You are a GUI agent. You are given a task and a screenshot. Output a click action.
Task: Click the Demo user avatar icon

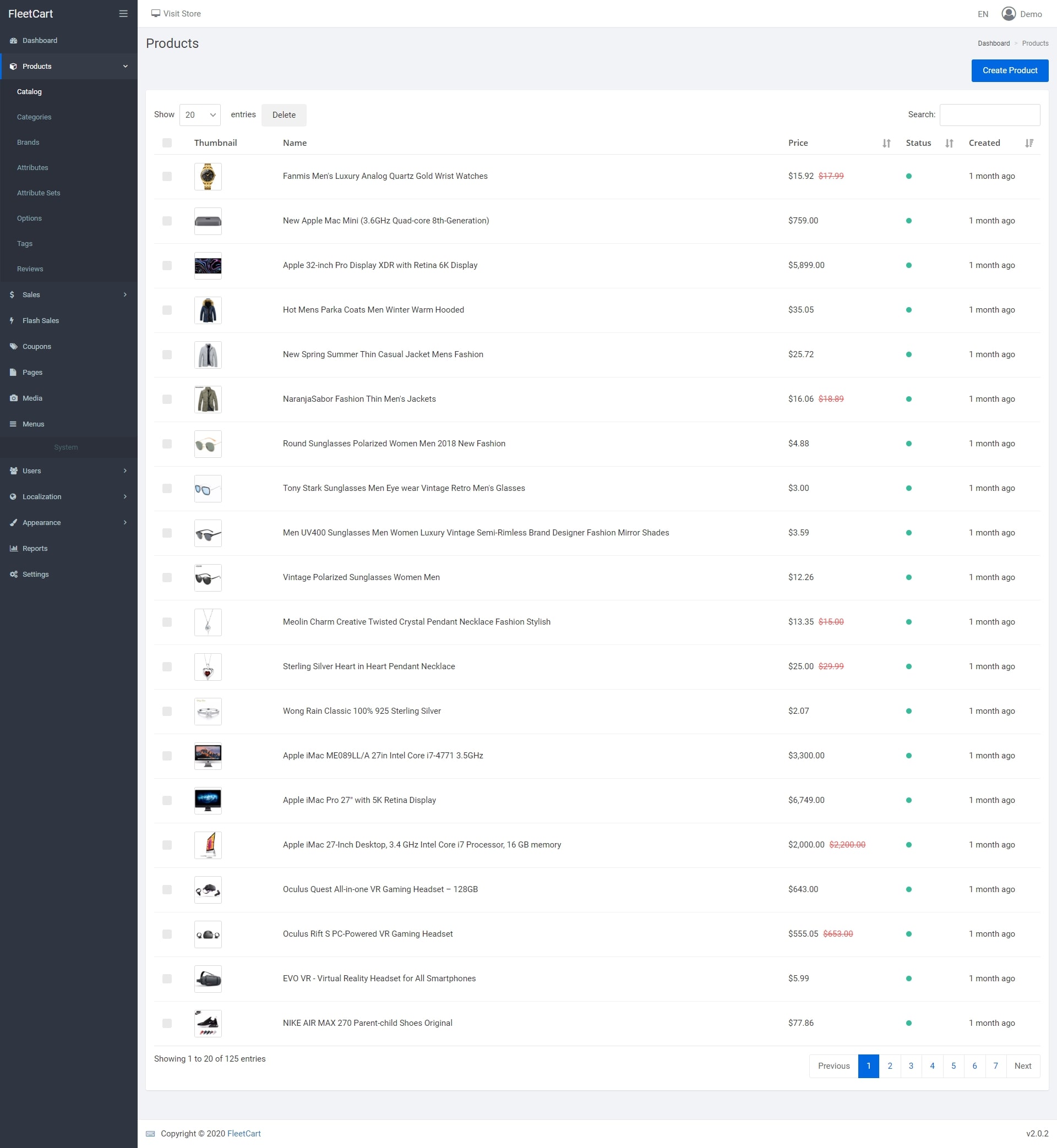click(x=1009, y=14)
